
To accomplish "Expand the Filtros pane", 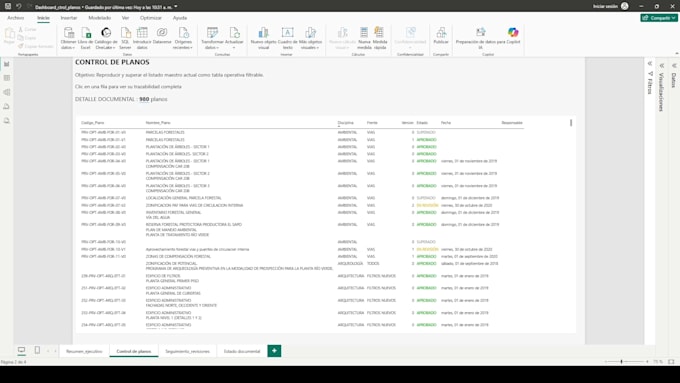I will (x=650, y=64).
